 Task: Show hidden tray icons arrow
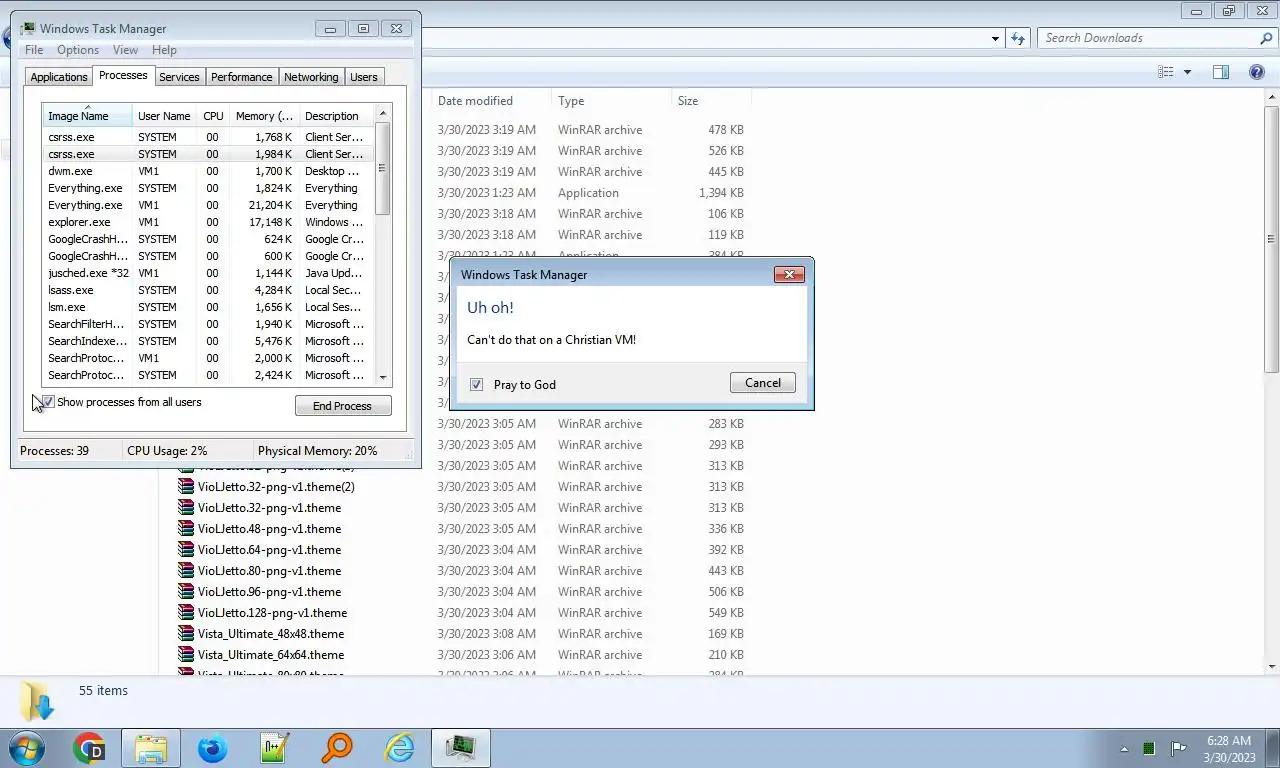pyautogui.click(x=1124, y=748)
